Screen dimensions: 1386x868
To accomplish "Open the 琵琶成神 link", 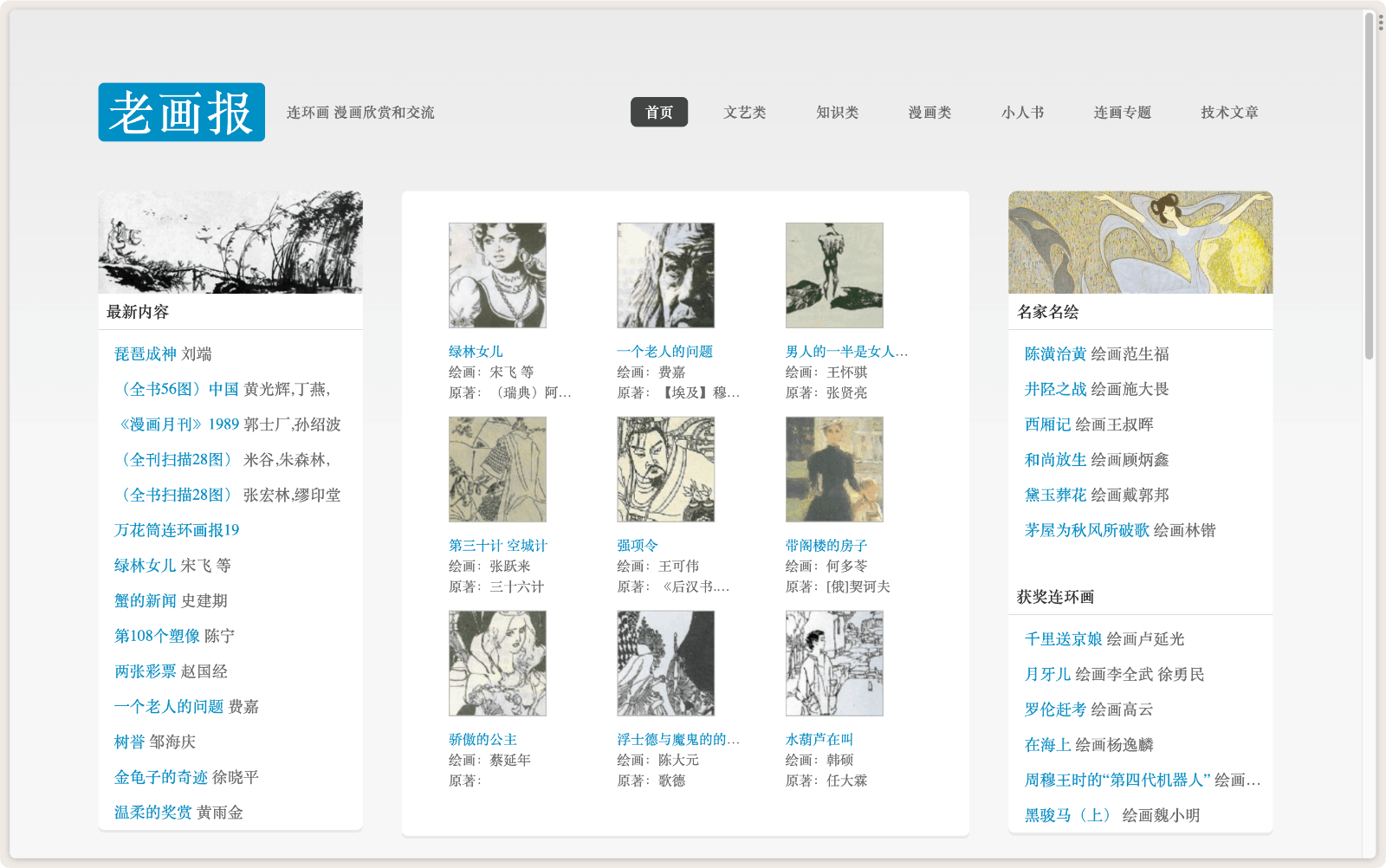I will [146, 354].
